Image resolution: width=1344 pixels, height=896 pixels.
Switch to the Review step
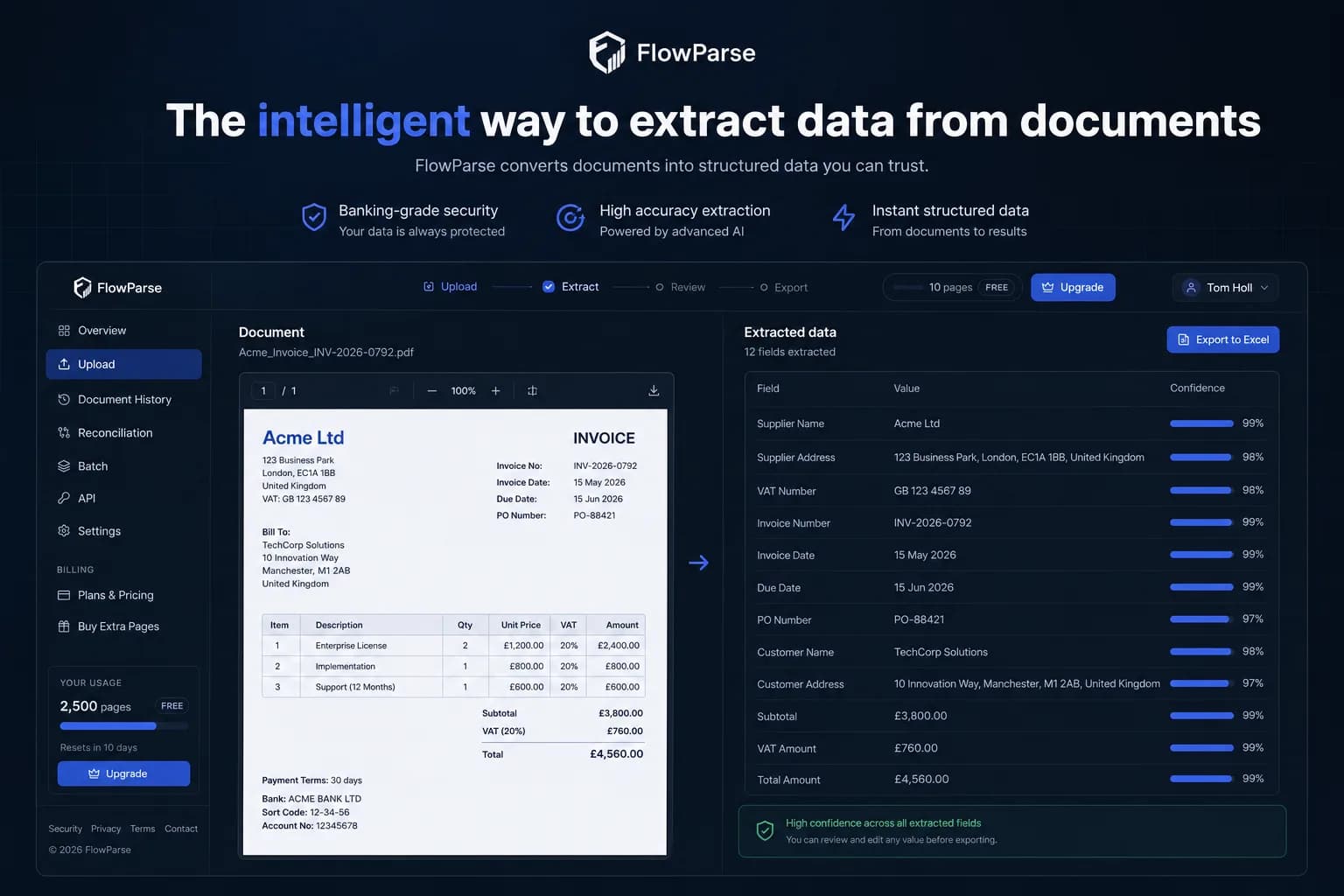pyautogui.click(x=681, y=287)
